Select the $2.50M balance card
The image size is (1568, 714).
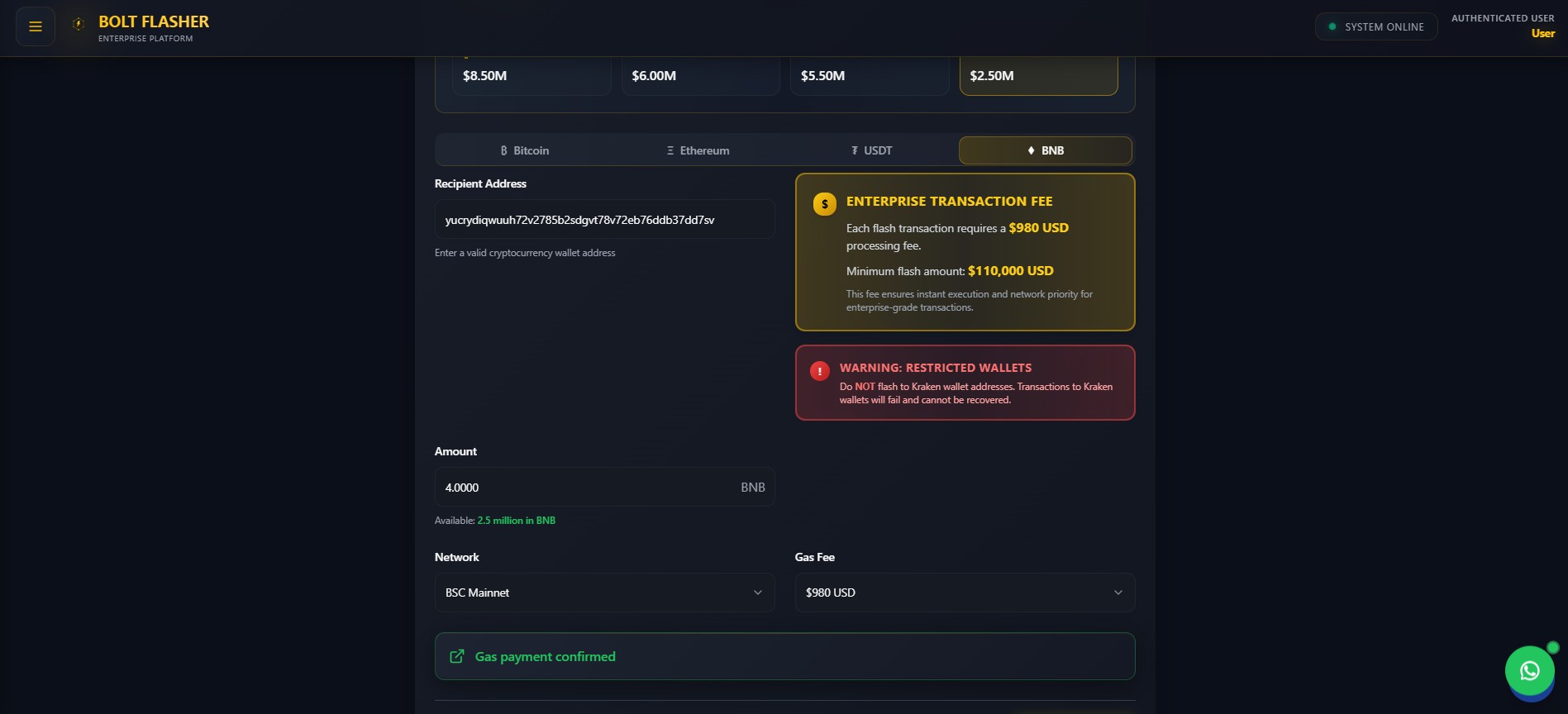pos(1038,76)
